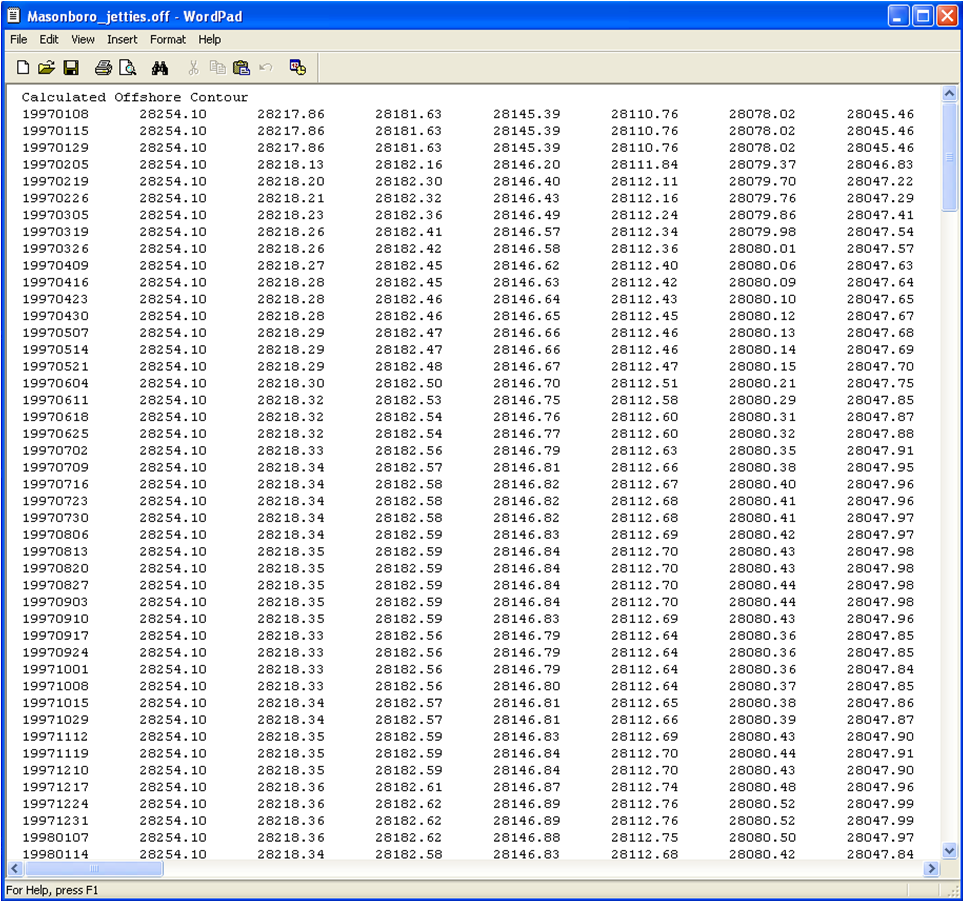Image resolution: width=964 pixels, height=902 pixels.
Task: Click the WordPad title bar document icon
Action: tap(14, 16)
